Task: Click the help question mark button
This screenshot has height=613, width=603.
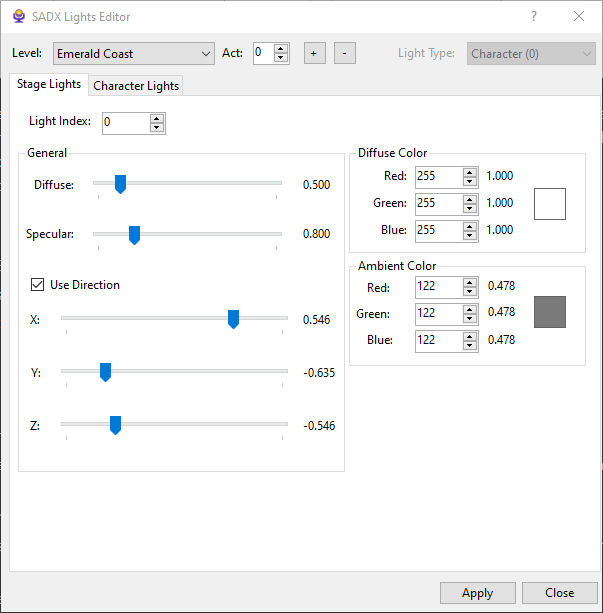Action: 534,17
